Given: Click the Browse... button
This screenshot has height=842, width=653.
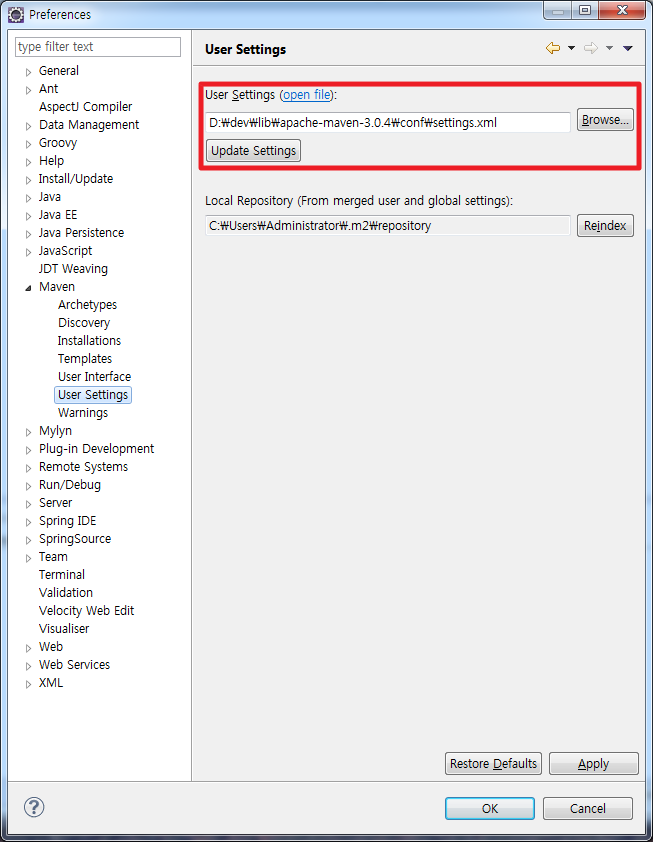Looking at the screenshot, I should click(x=605, y=120).
